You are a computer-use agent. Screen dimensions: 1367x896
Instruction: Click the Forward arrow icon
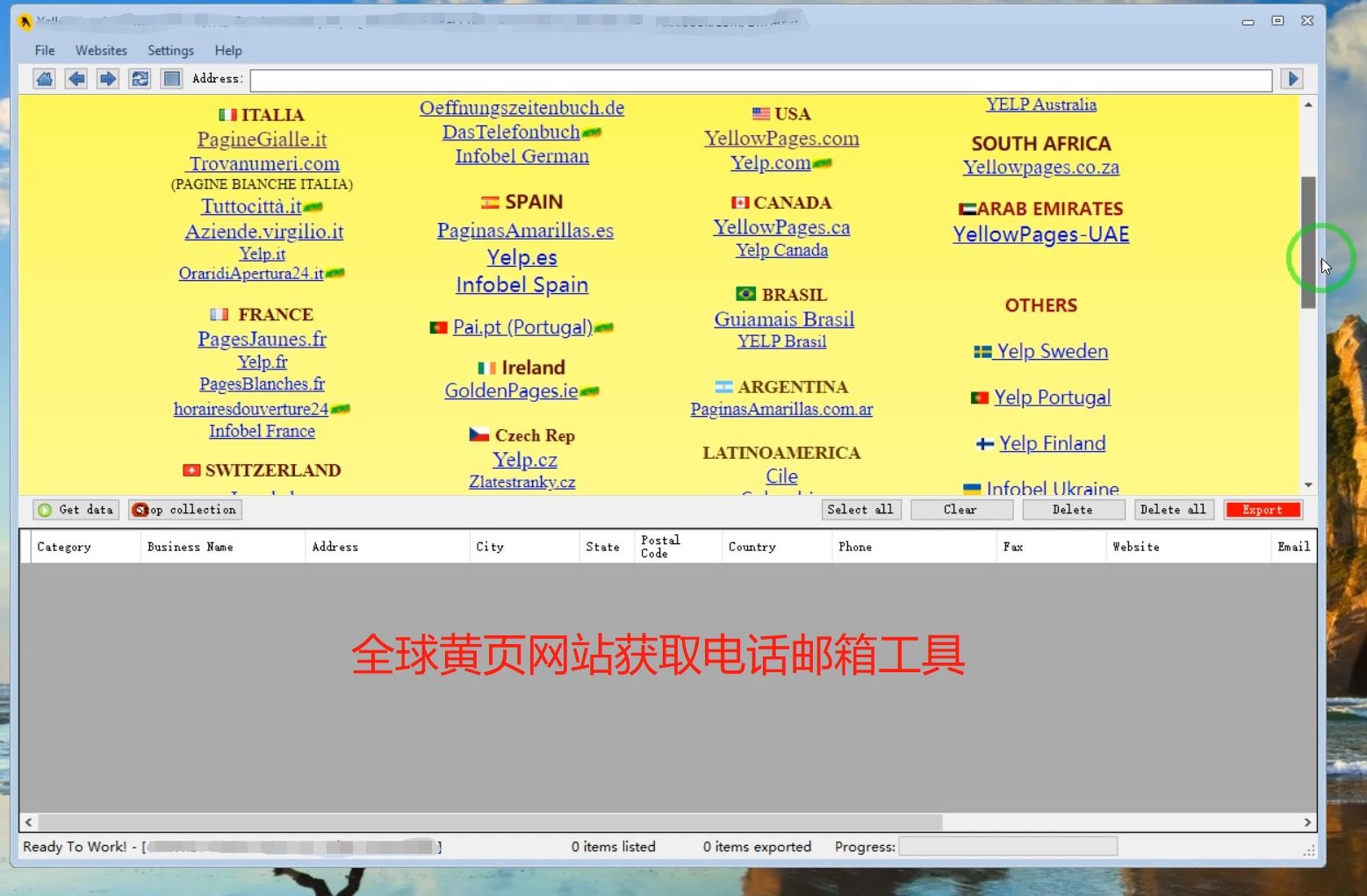107,78
